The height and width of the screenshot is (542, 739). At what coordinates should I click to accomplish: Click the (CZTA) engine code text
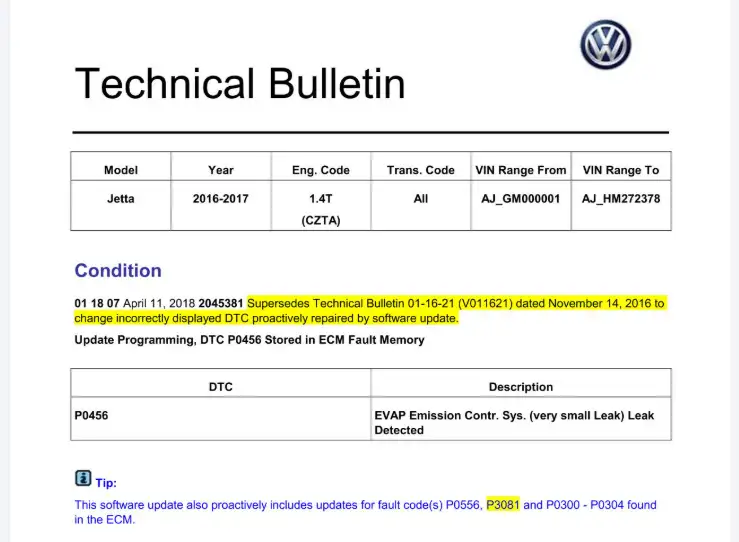[x=320, y=220]
